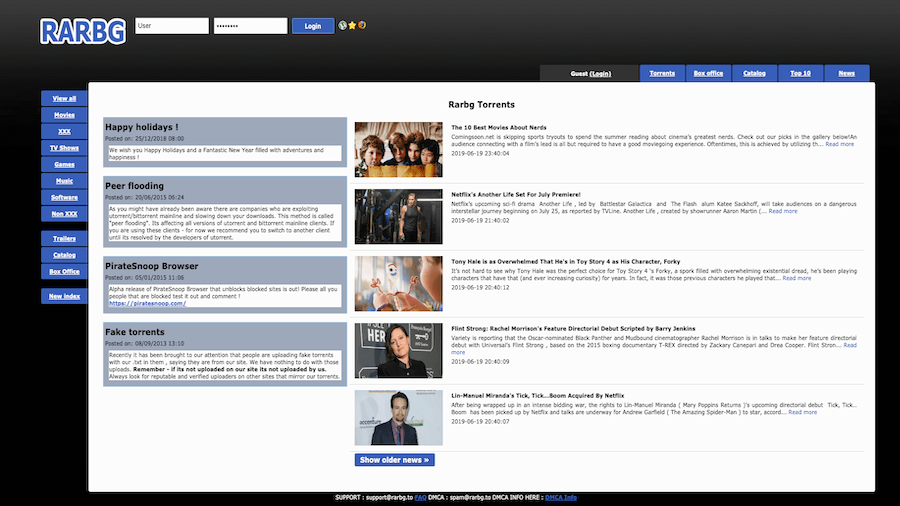Click the Happy holidays ! heading
Viewport: 900px width, 506px height.
tap(142, 127)
